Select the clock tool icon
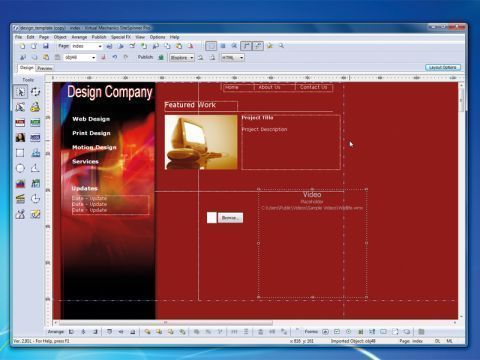This screenshot has height=360, width=480. click(x=35, y=199)
